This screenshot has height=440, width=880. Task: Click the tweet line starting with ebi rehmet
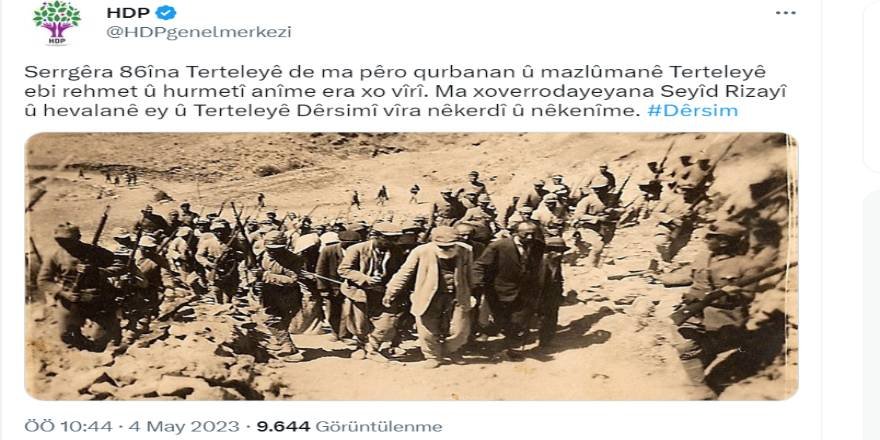406,91
